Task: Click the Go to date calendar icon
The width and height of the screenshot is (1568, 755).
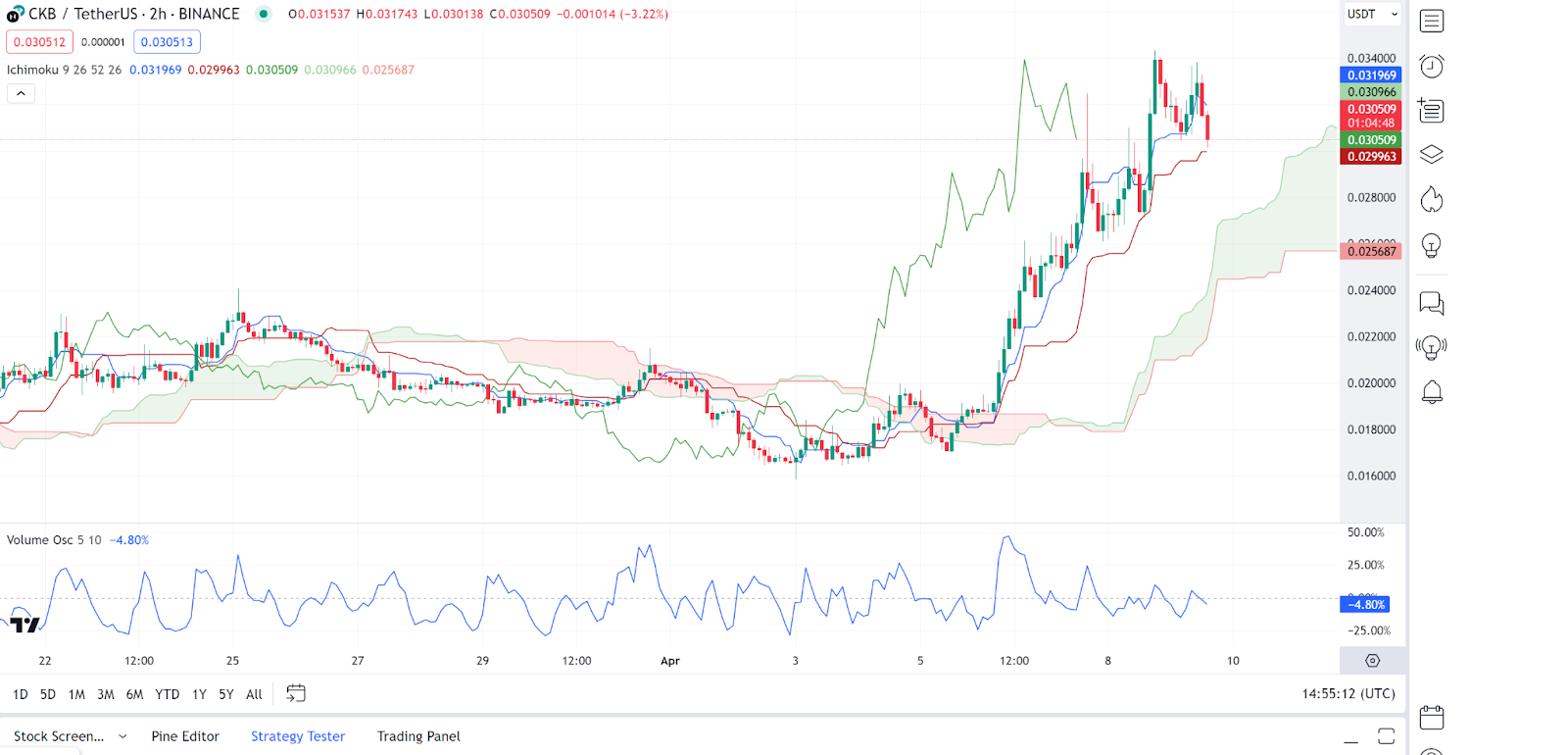Action: pos(296,693)
